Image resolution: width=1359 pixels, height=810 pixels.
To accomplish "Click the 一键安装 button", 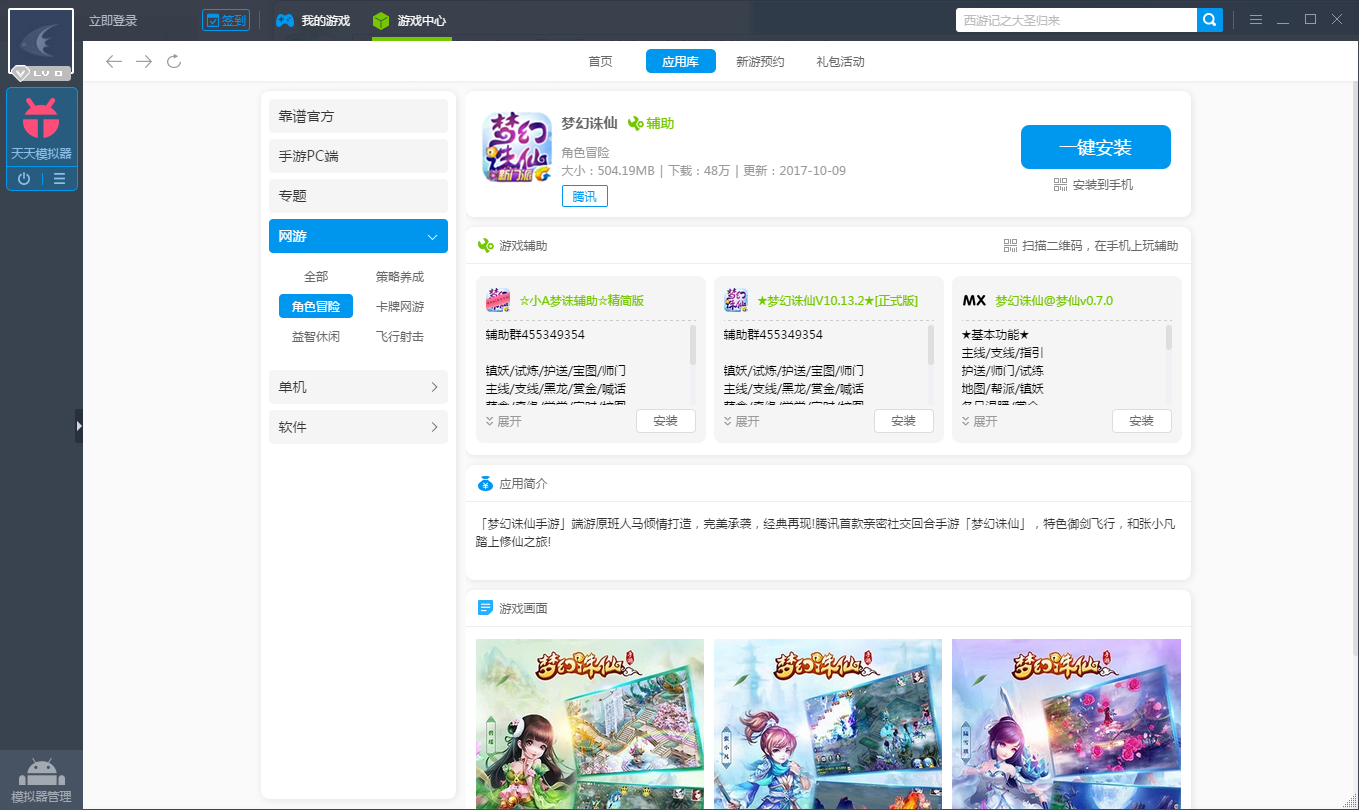I will pos(1096,147).
